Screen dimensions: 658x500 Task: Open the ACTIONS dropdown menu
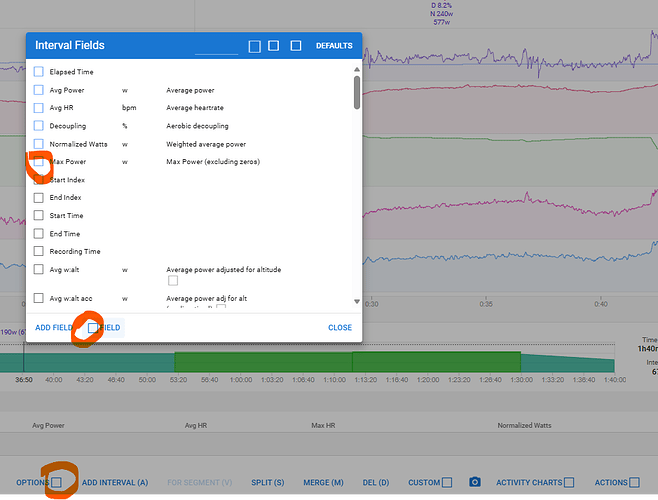[617, 482]
